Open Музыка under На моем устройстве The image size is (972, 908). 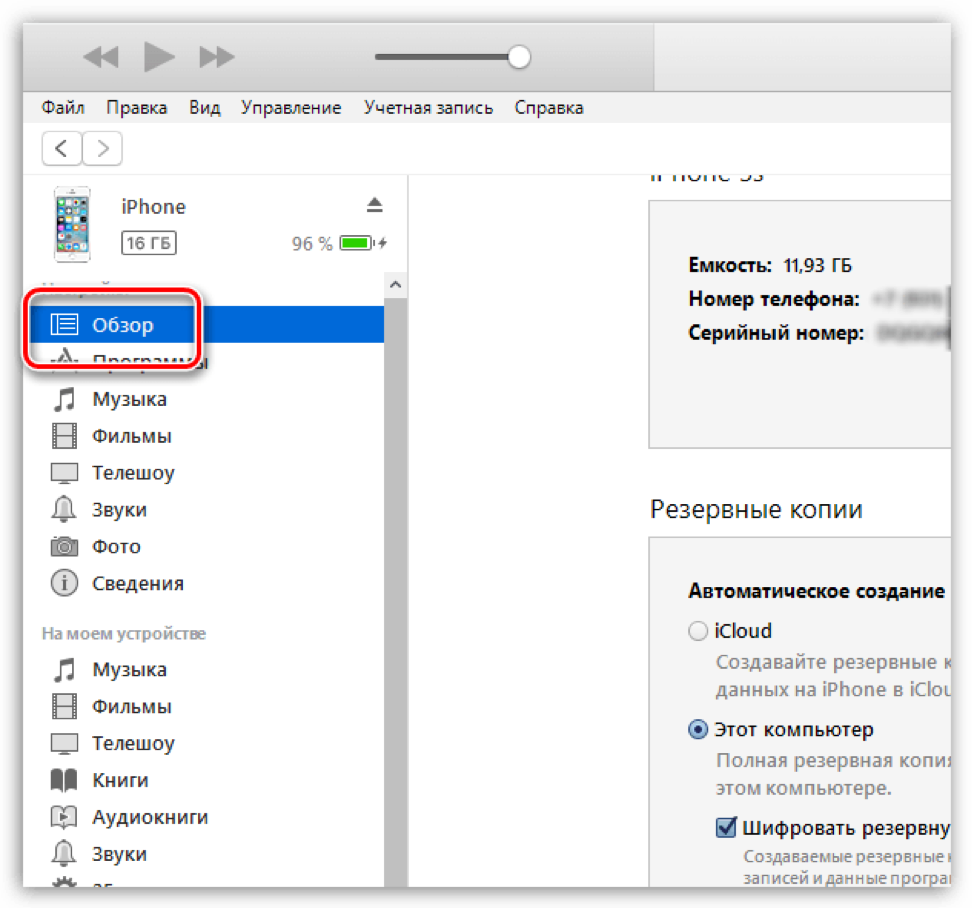click(130, 669)
